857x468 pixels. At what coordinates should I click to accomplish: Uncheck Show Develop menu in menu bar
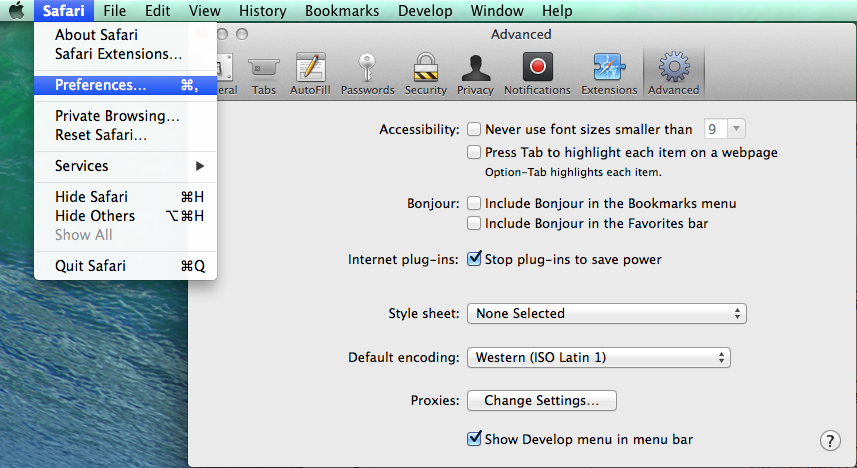[474, 438]
